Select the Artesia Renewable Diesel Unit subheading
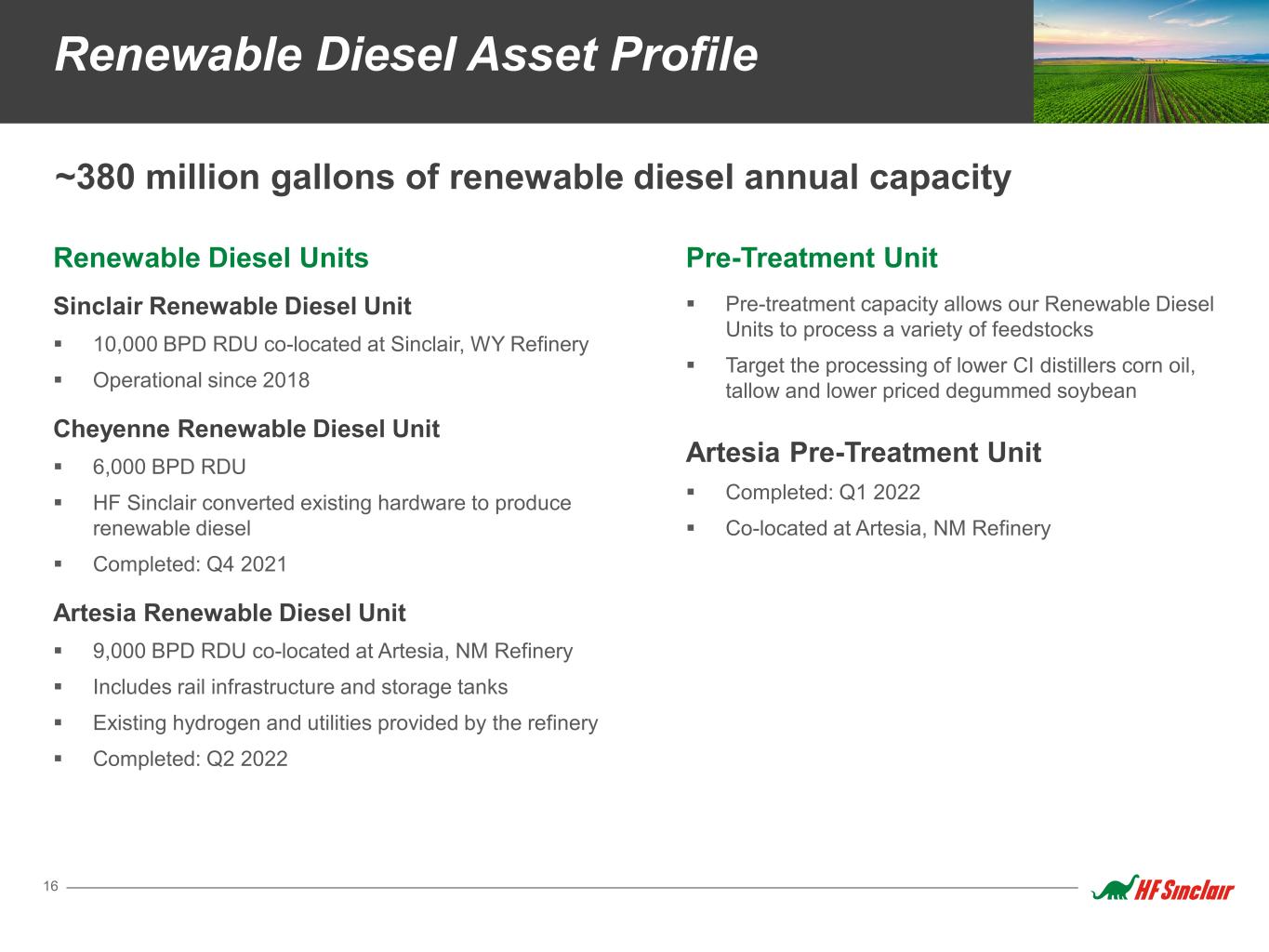Image resolution: width=1269 pixels, height=952 pixels. (x=230, y=613)
